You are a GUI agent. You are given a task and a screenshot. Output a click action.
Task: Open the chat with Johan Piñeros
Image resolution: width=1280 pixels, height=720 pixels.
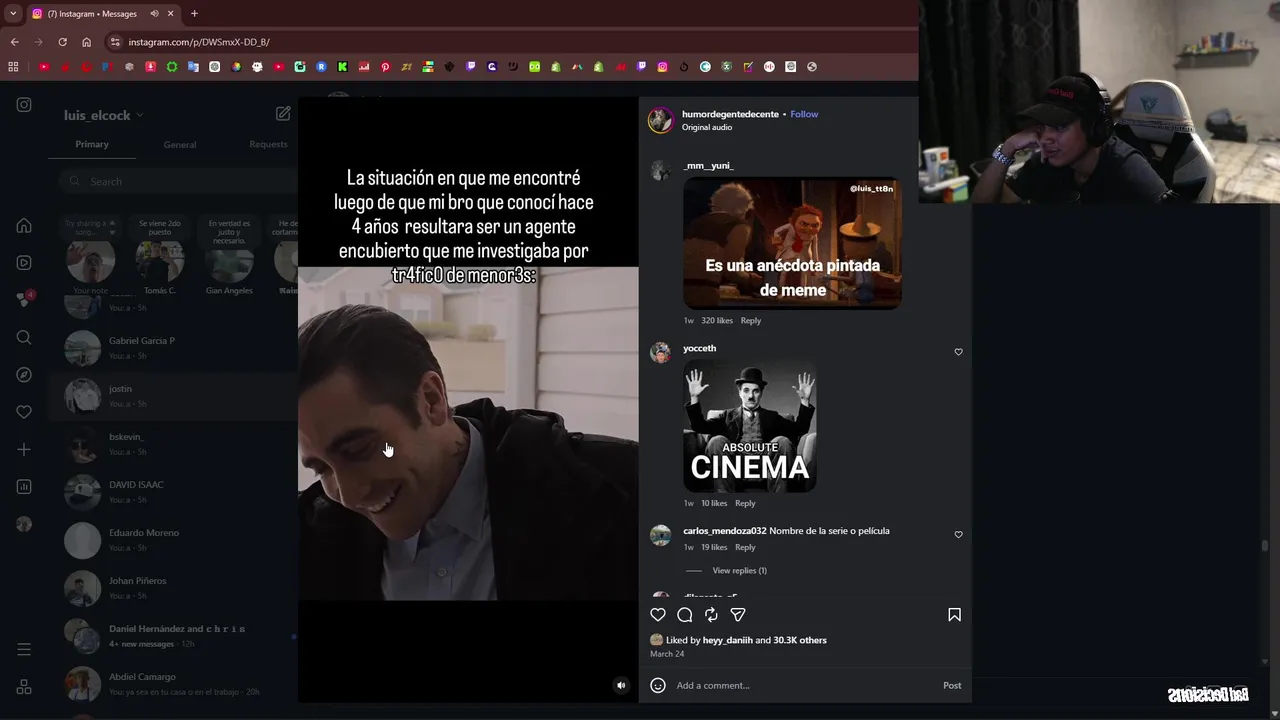172,588
